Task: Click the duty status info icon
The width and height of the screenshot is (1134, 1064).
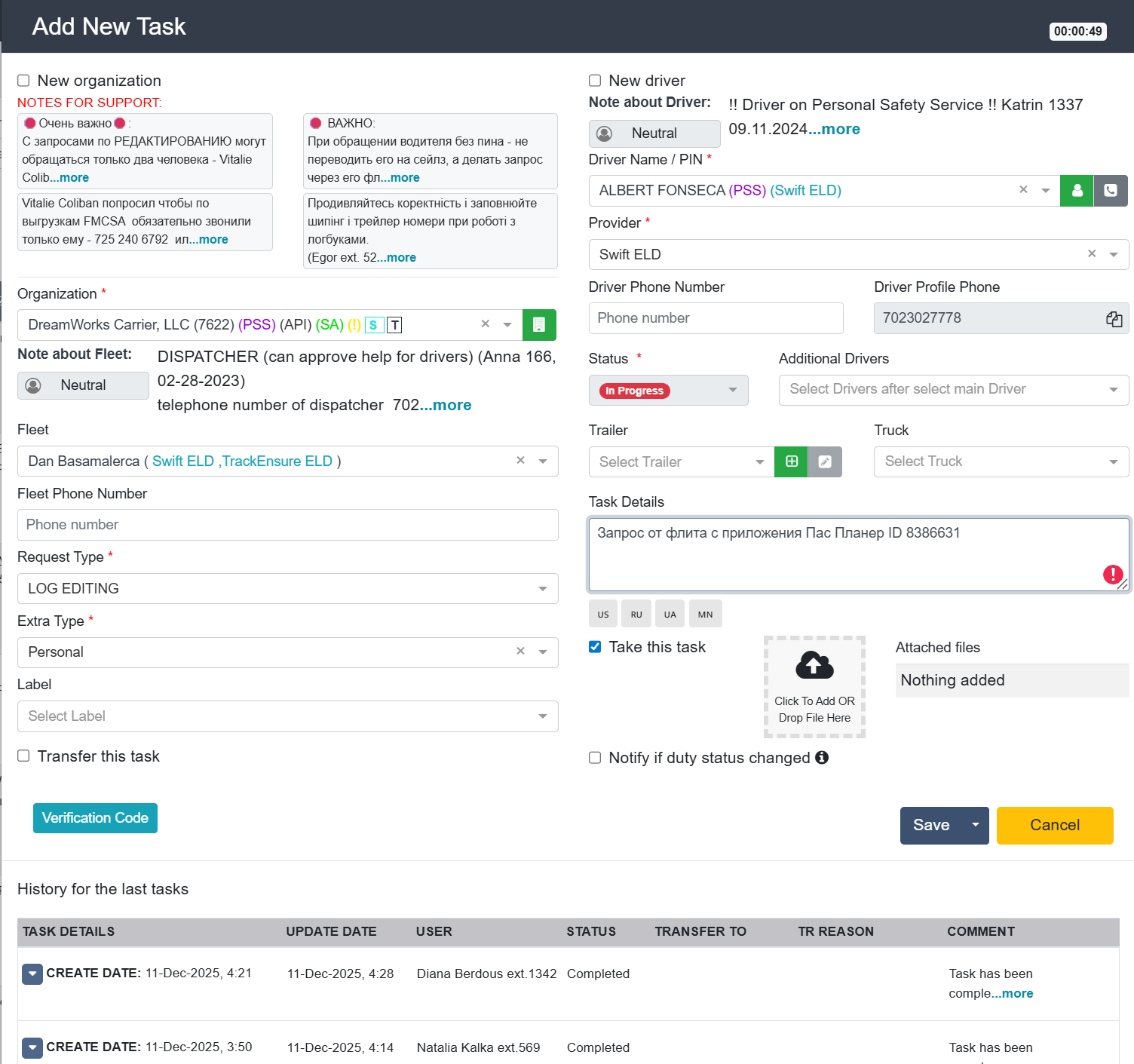Action: click(x=822, y=757)
